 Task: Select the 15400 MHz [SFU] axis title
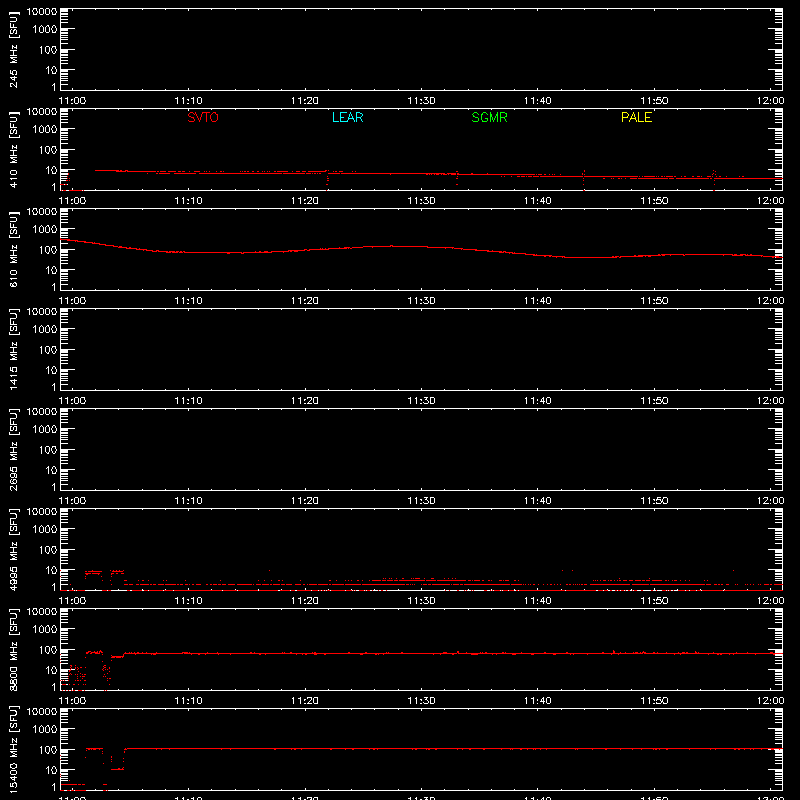click(x=13, y=749)
